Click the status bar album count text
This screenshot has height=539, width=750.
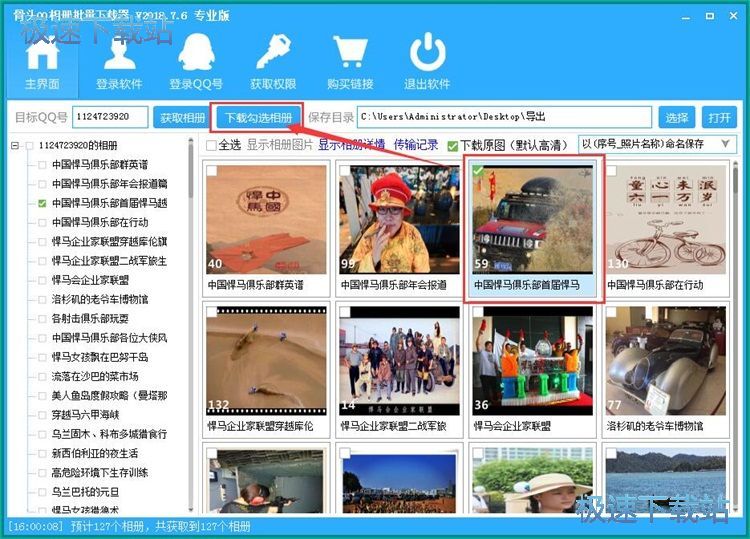coord(161,527)
